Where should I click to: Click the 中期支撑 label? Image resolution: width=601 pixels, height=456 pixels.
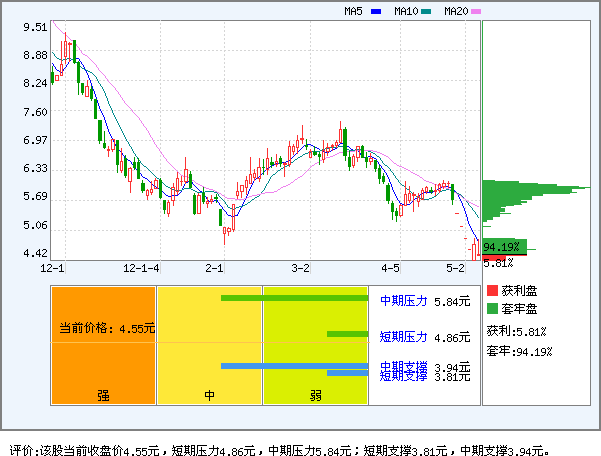(404, 366)
